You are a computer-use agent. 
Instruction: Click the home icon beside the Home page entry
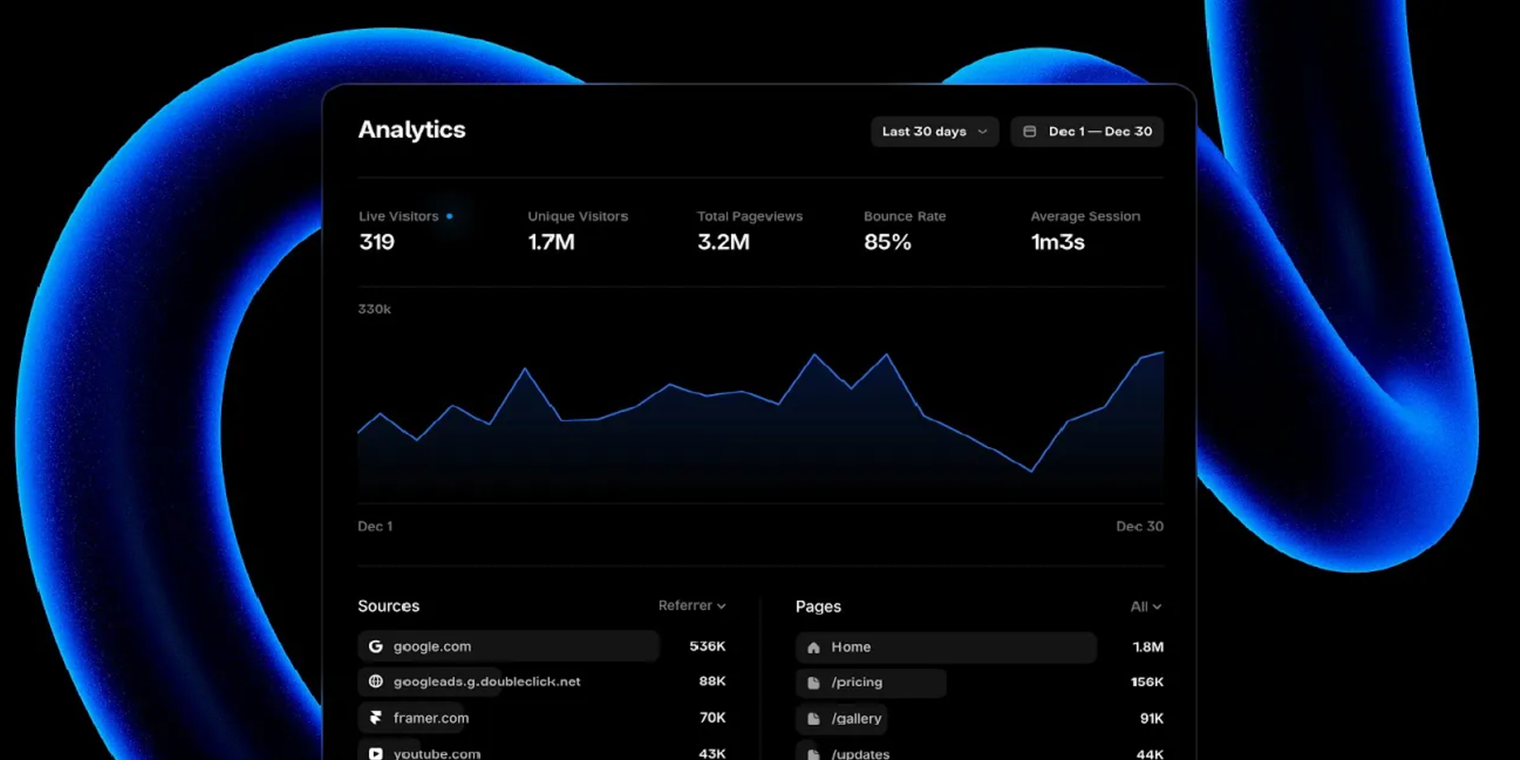(813, 647)
